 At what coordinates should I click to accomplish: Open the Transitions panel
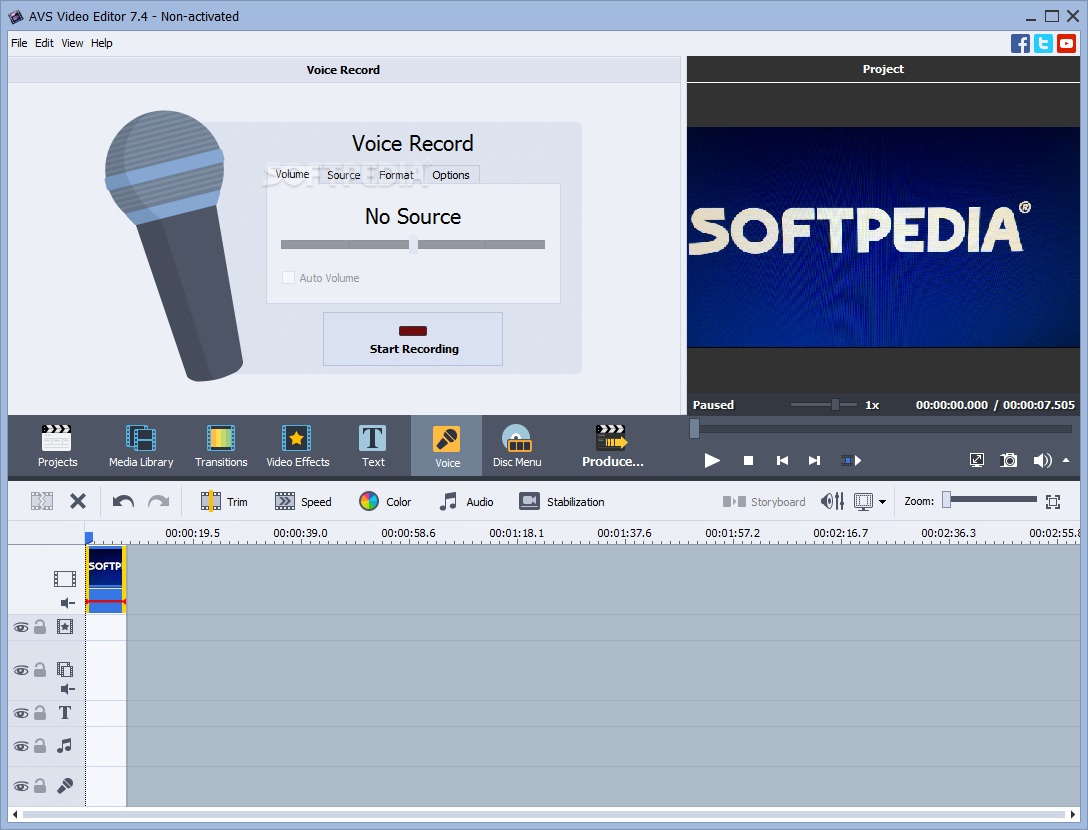(221, 446)
